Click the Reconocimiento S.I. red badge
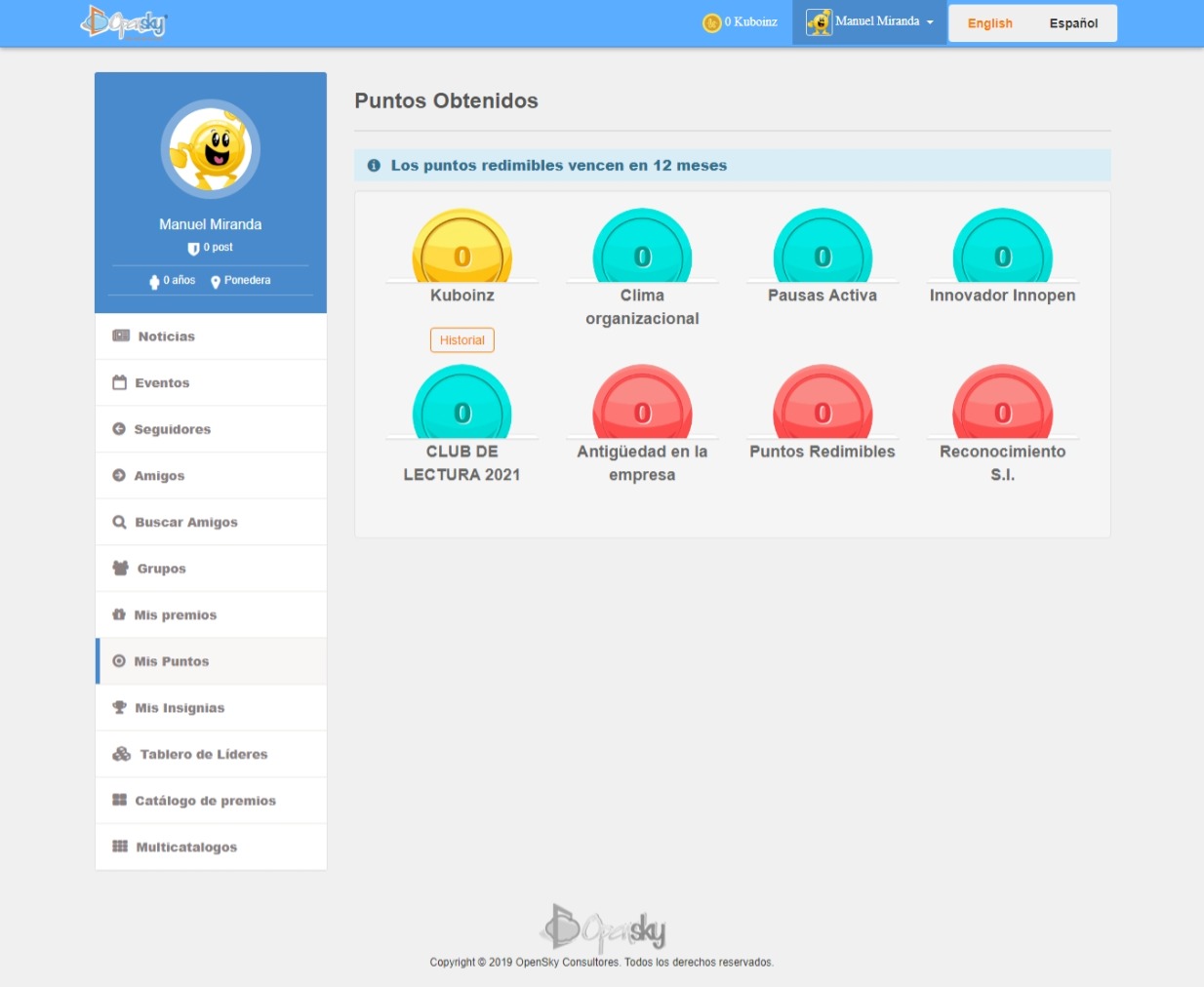Screen dimensions: 1204x987 [x=1003, y=402]
